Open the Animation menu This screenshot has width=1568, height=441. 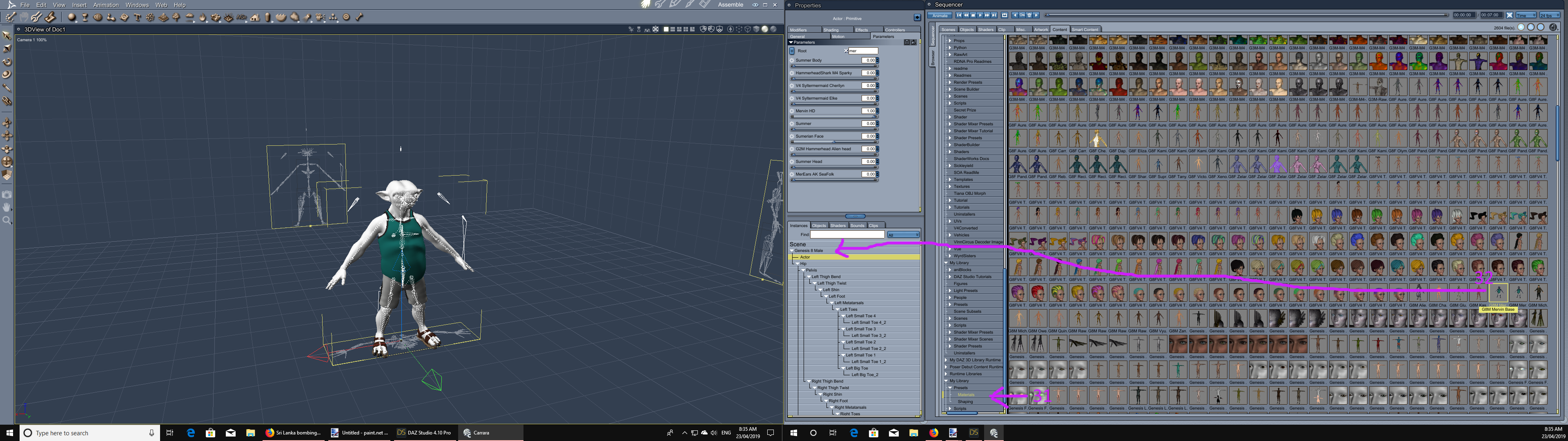pos(105,5)
